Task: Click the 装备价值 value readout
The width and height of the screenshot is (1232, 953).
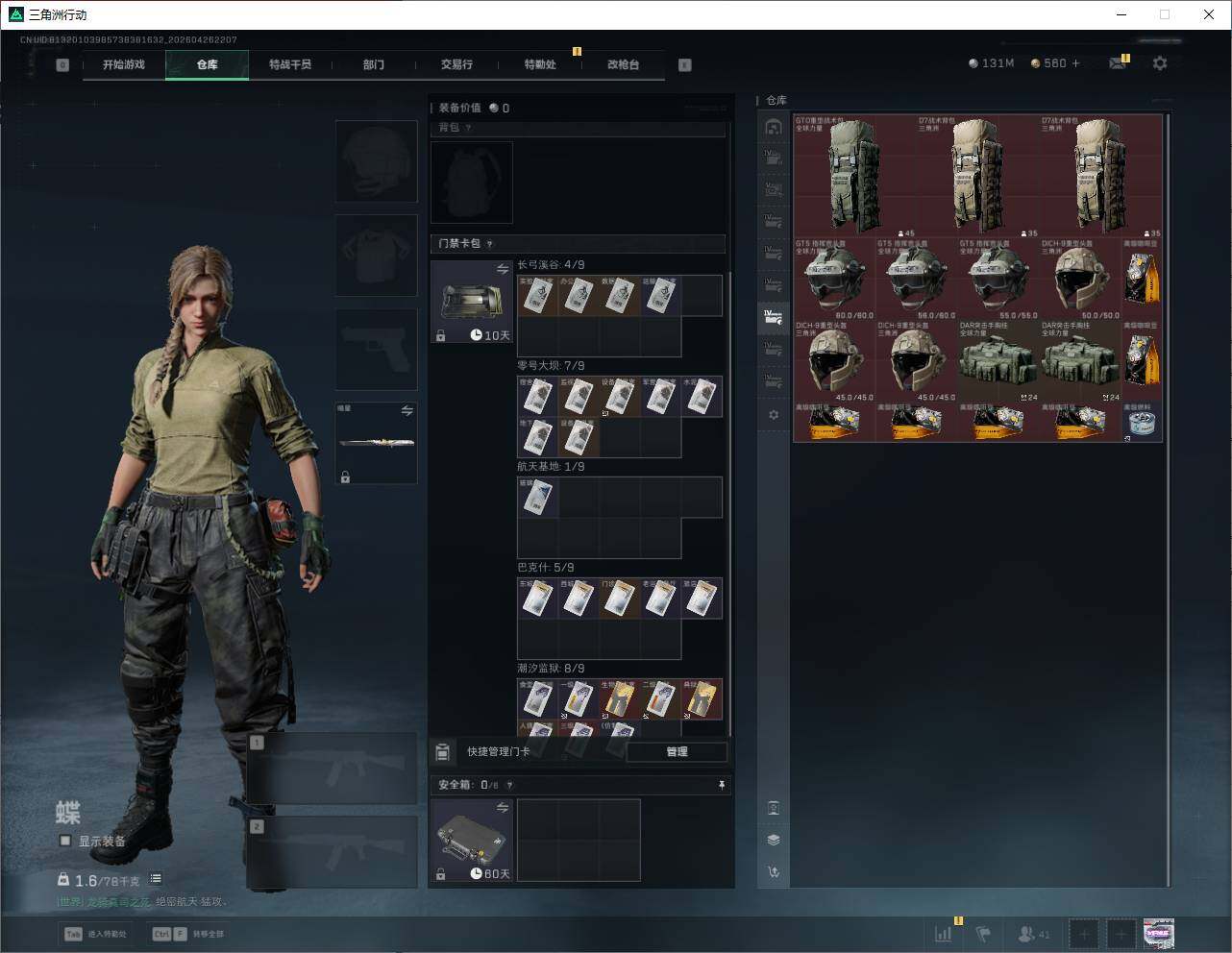Action: tap(474, 108)
